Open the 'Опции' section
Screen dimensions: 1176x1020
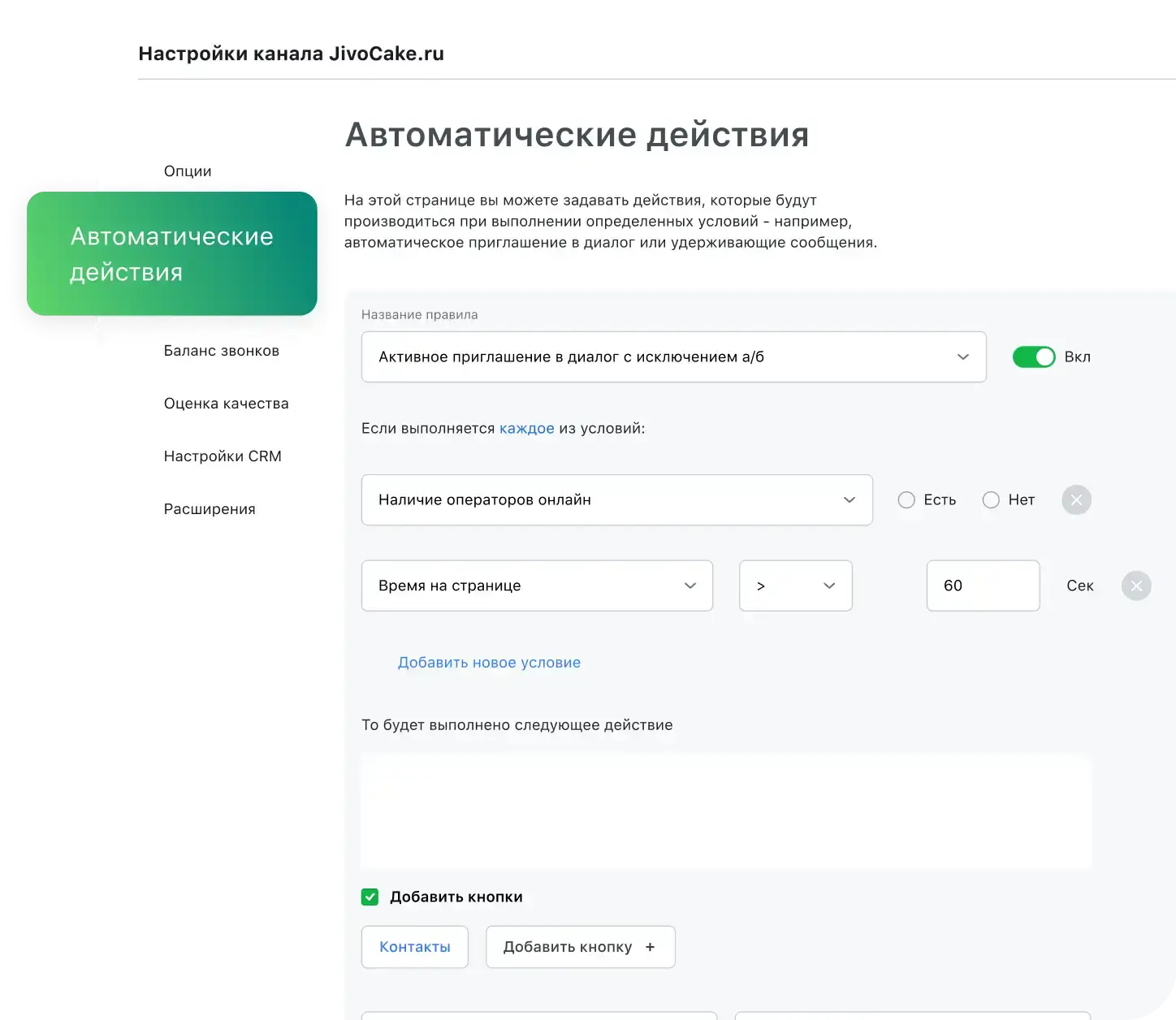click(x=188, y=171)
